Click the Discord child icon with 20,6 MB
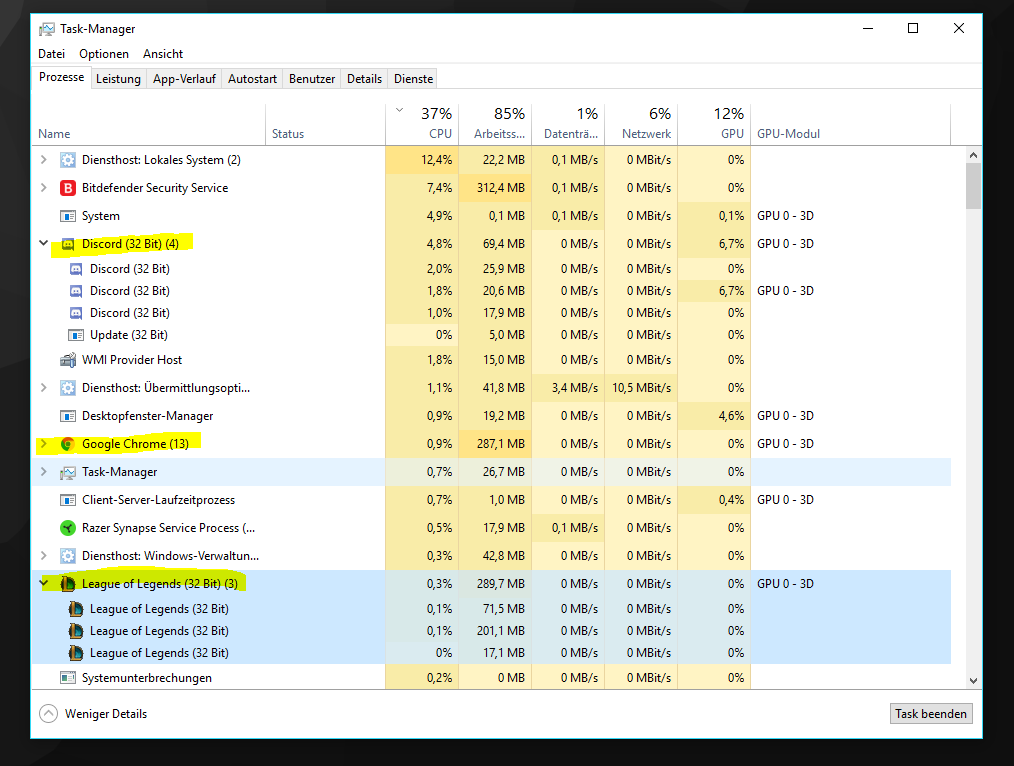Screen dimensions: 1014x766 click(76, 291)
